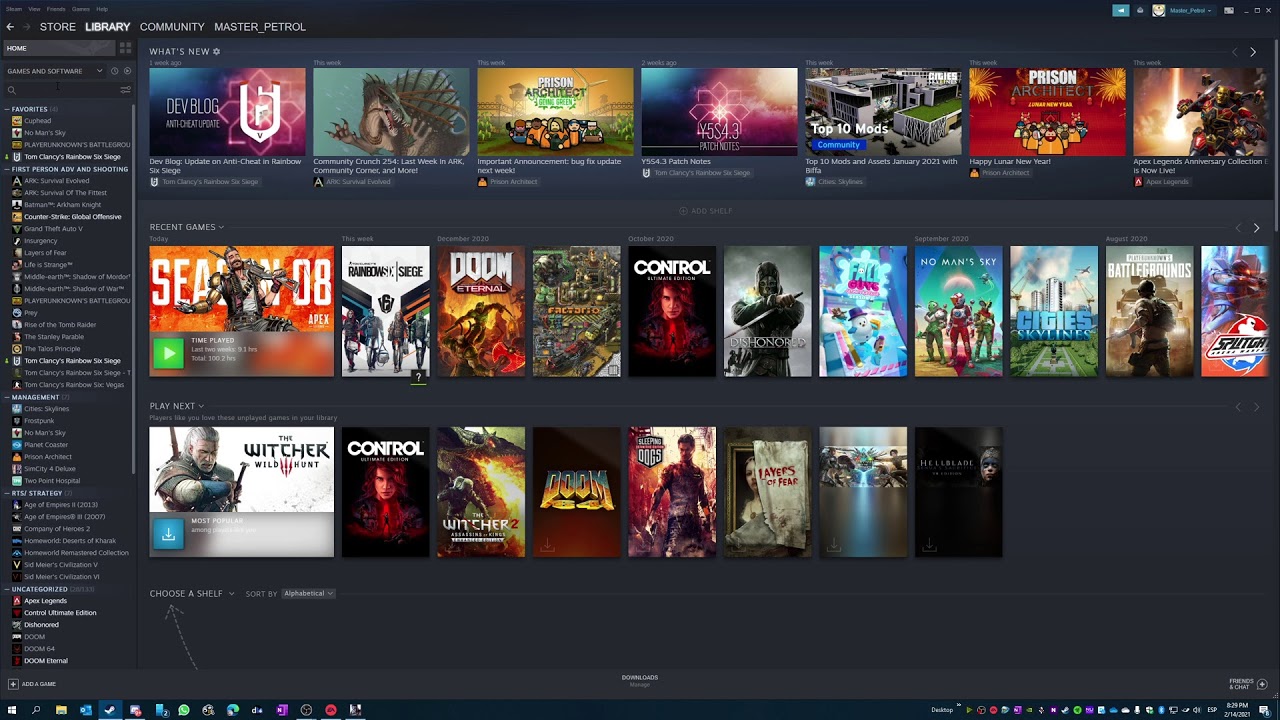Viewport: 1280px width, 720px height.
Task: Click the search magnifier in library sidebar
Action: 12,90
